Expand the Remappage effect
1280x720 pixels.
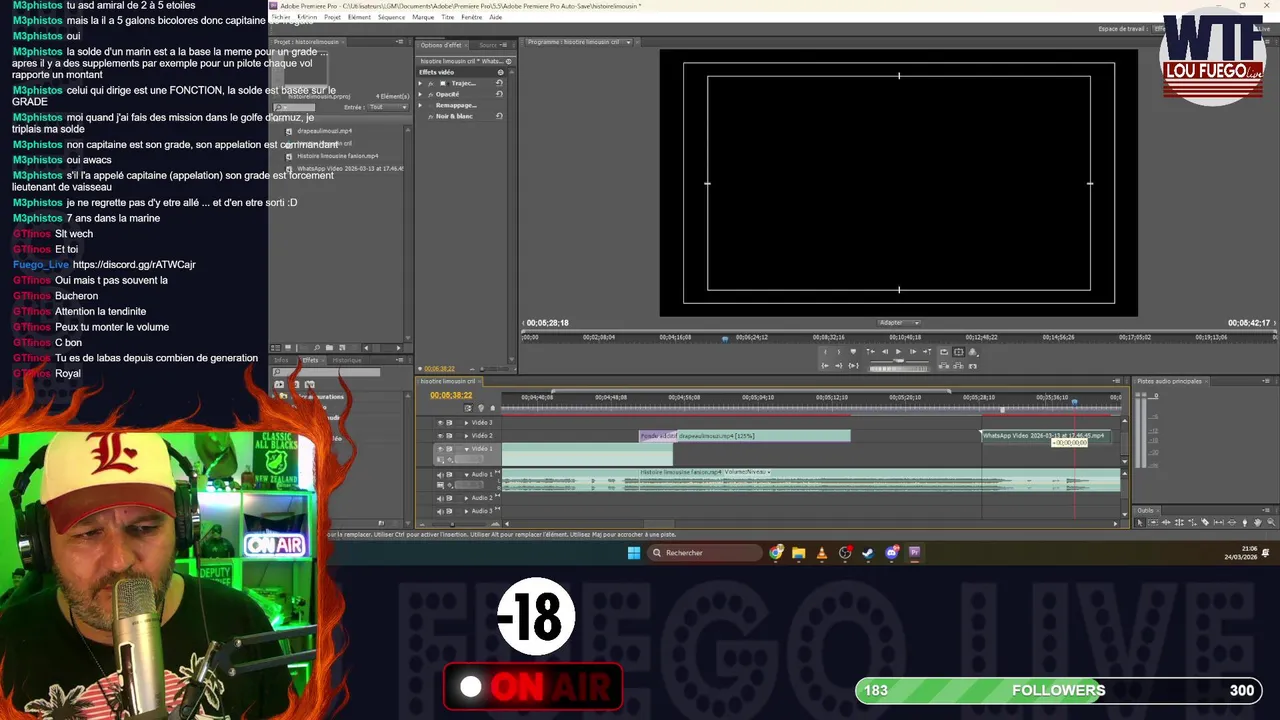click(420, 105)
